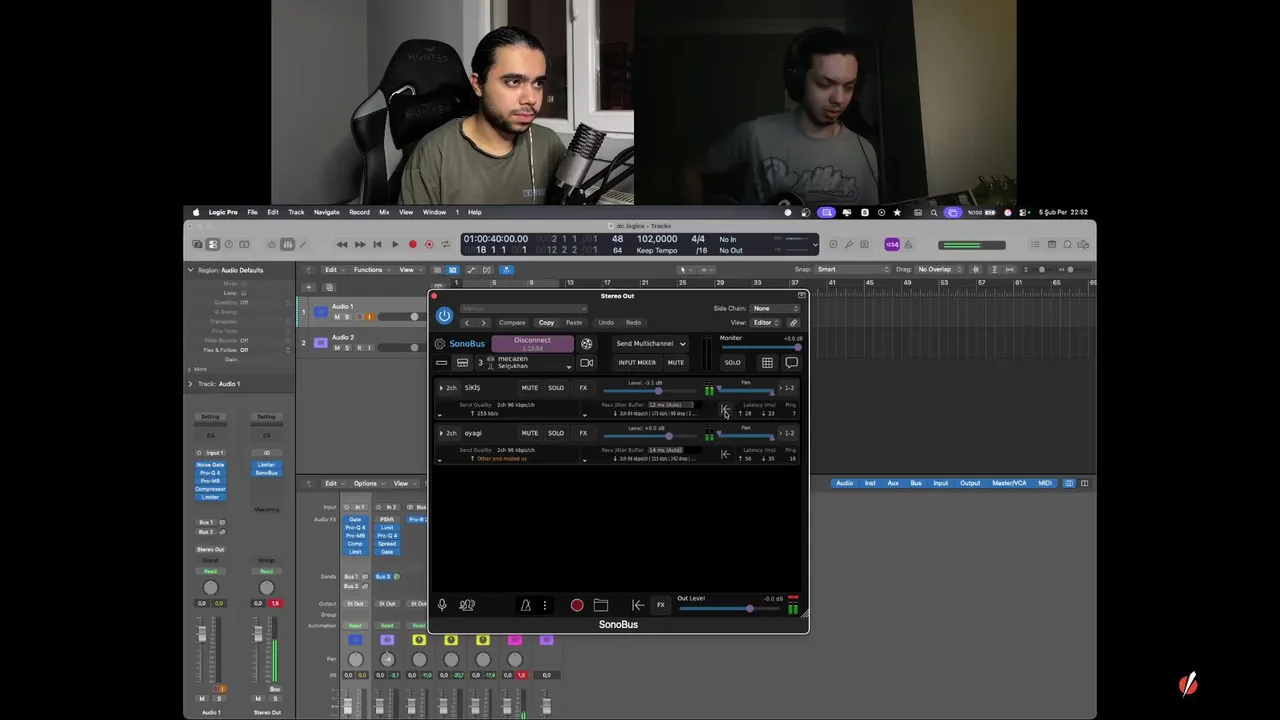1280x720 pixels.
Task: Open the SonoBus chat bubble
Action: [791, 363]
